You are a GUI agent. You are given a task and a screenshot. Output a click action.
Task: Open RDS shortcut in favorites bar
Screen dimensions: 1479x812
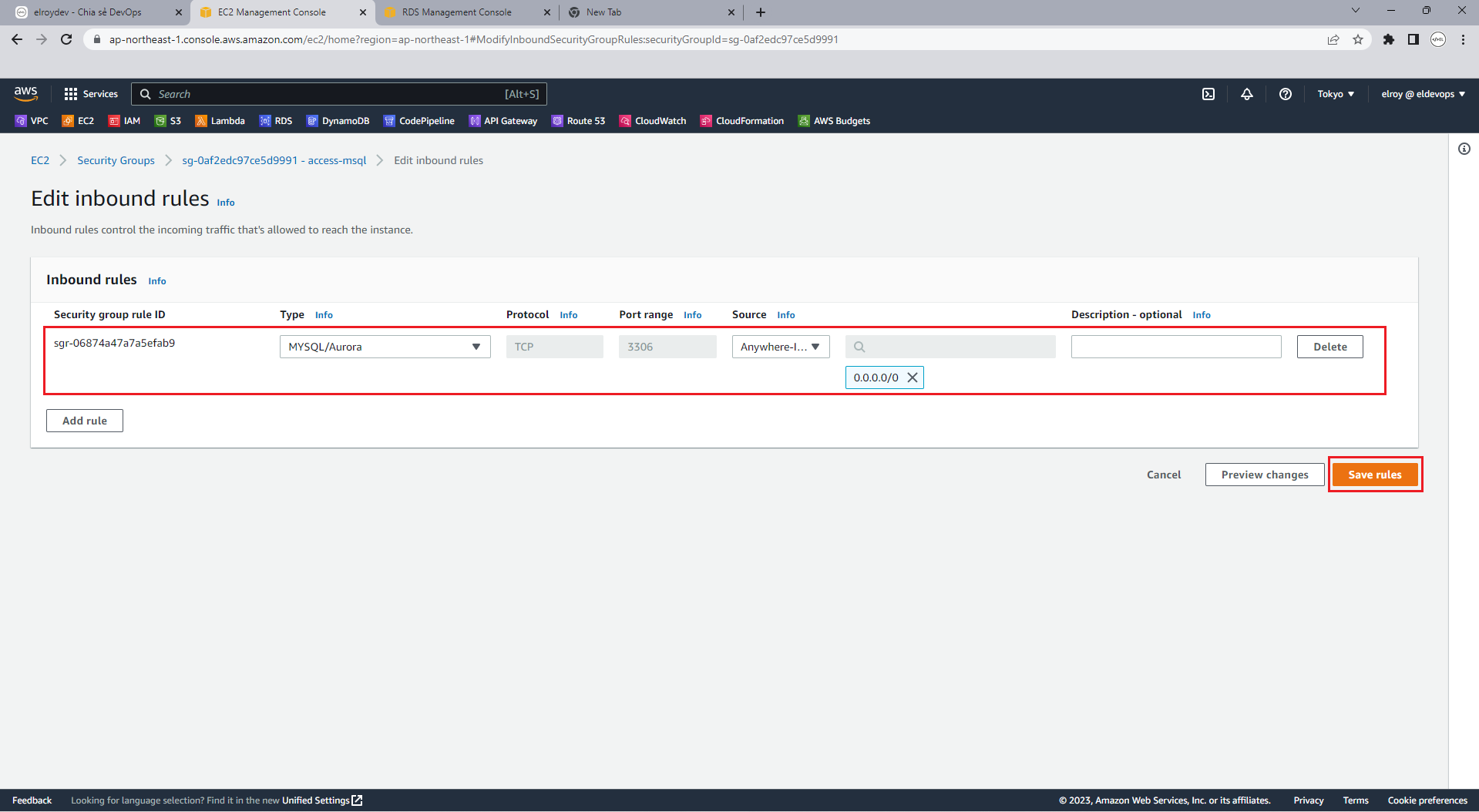click(x=276, y=121)
